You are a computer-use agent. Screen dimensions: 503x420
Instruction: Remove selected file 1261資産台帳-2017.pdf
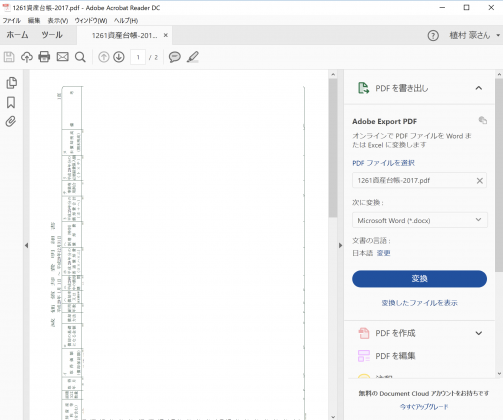[x=480, y=181]
